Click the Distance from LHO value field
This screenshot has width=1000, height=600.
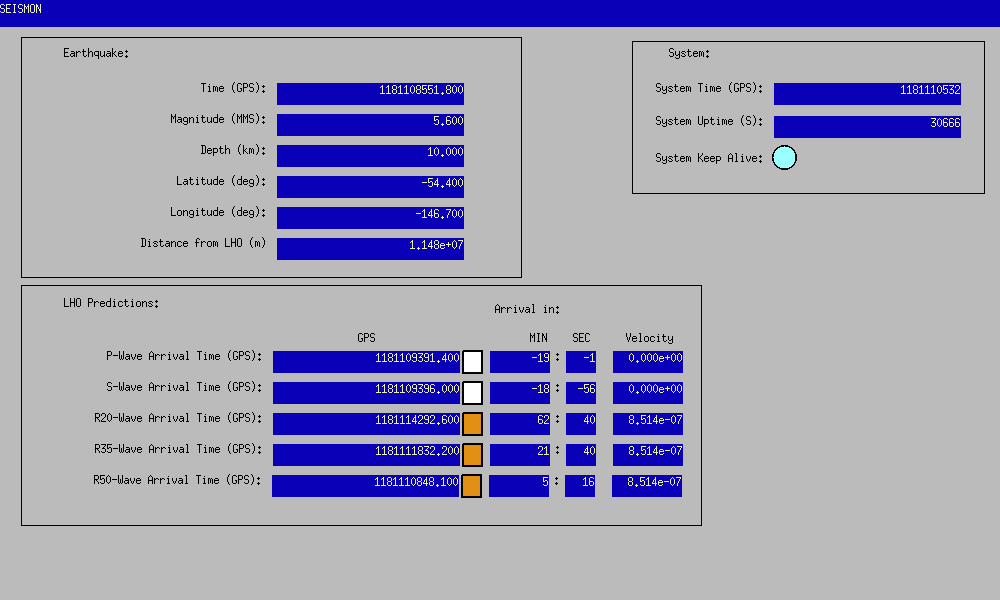(370, 248)
